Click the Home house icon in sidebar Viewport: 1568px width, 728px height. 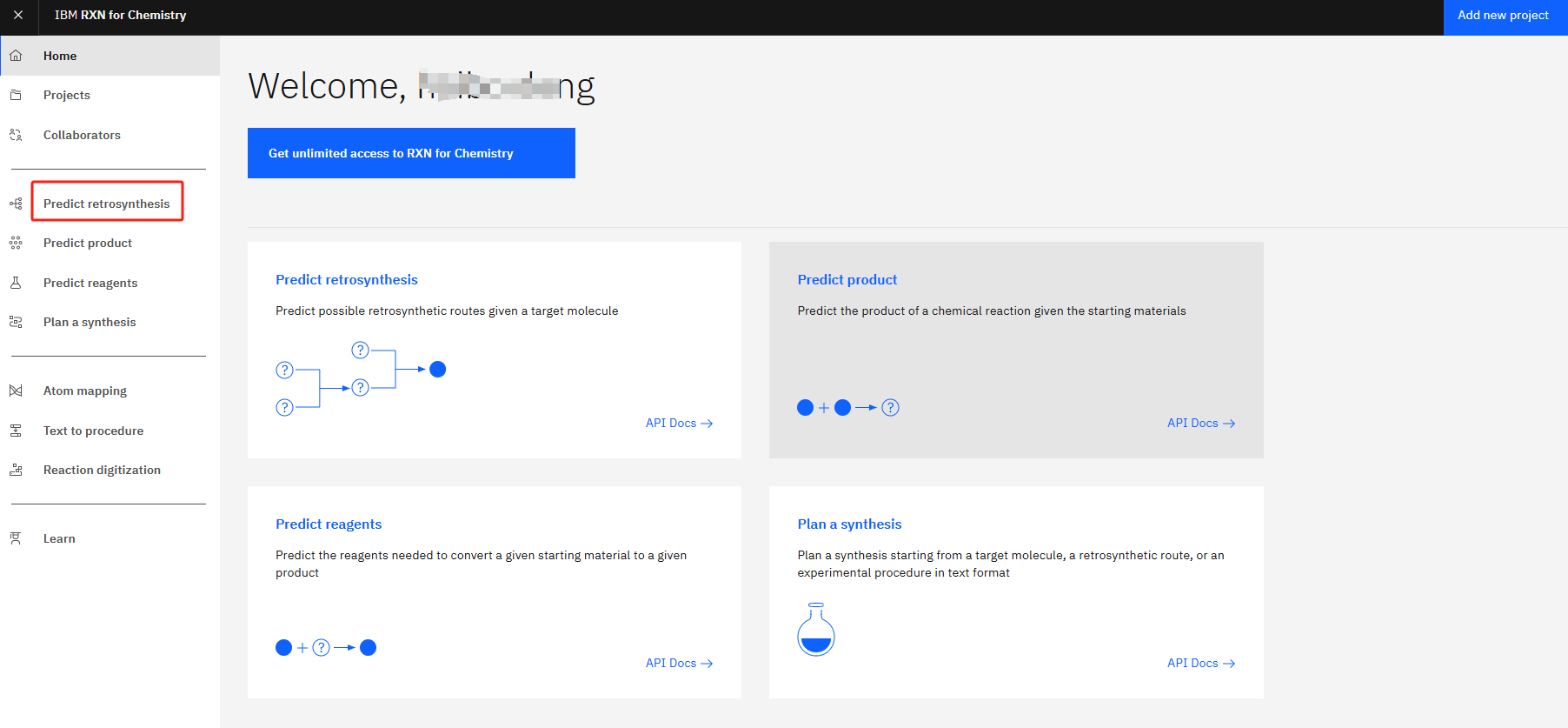(16, 56)
